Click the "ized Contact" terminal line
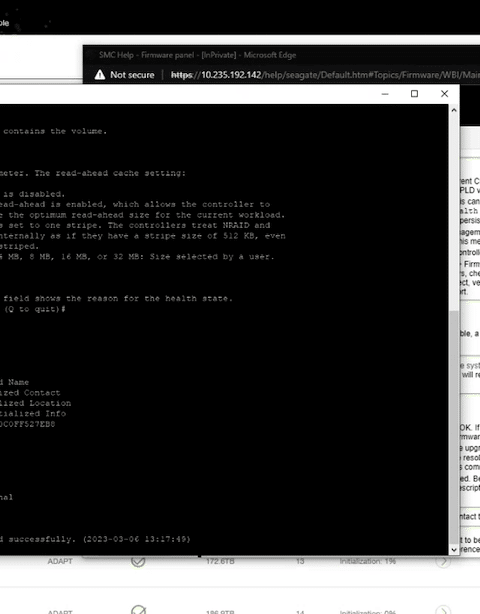This screenshot has height=614, width=480. [x=30, y=393]
